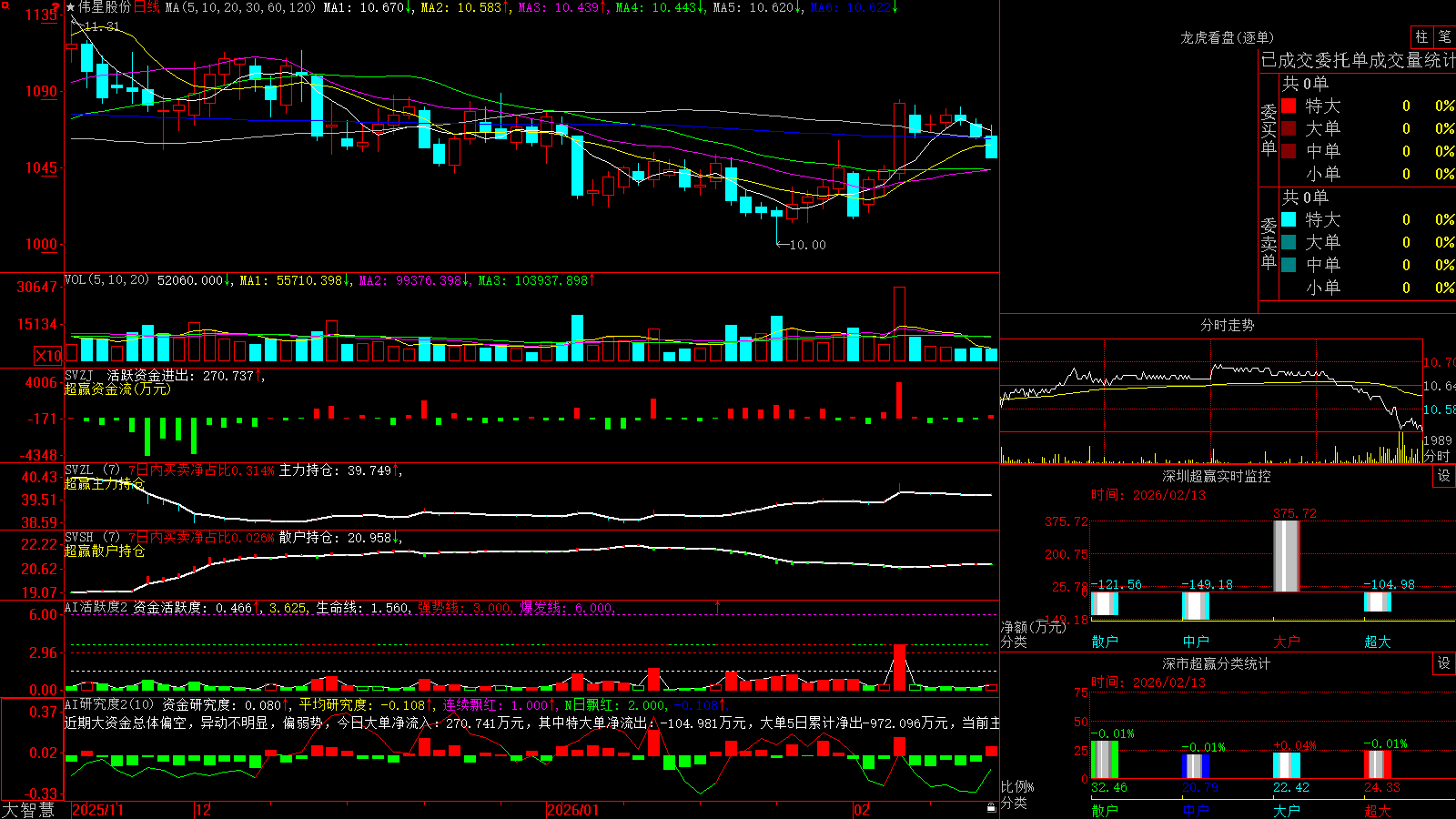The image size is (1456, 819).
Task: Click the 超赢资金流(万元) label
Action: click(x=117, y=389)
